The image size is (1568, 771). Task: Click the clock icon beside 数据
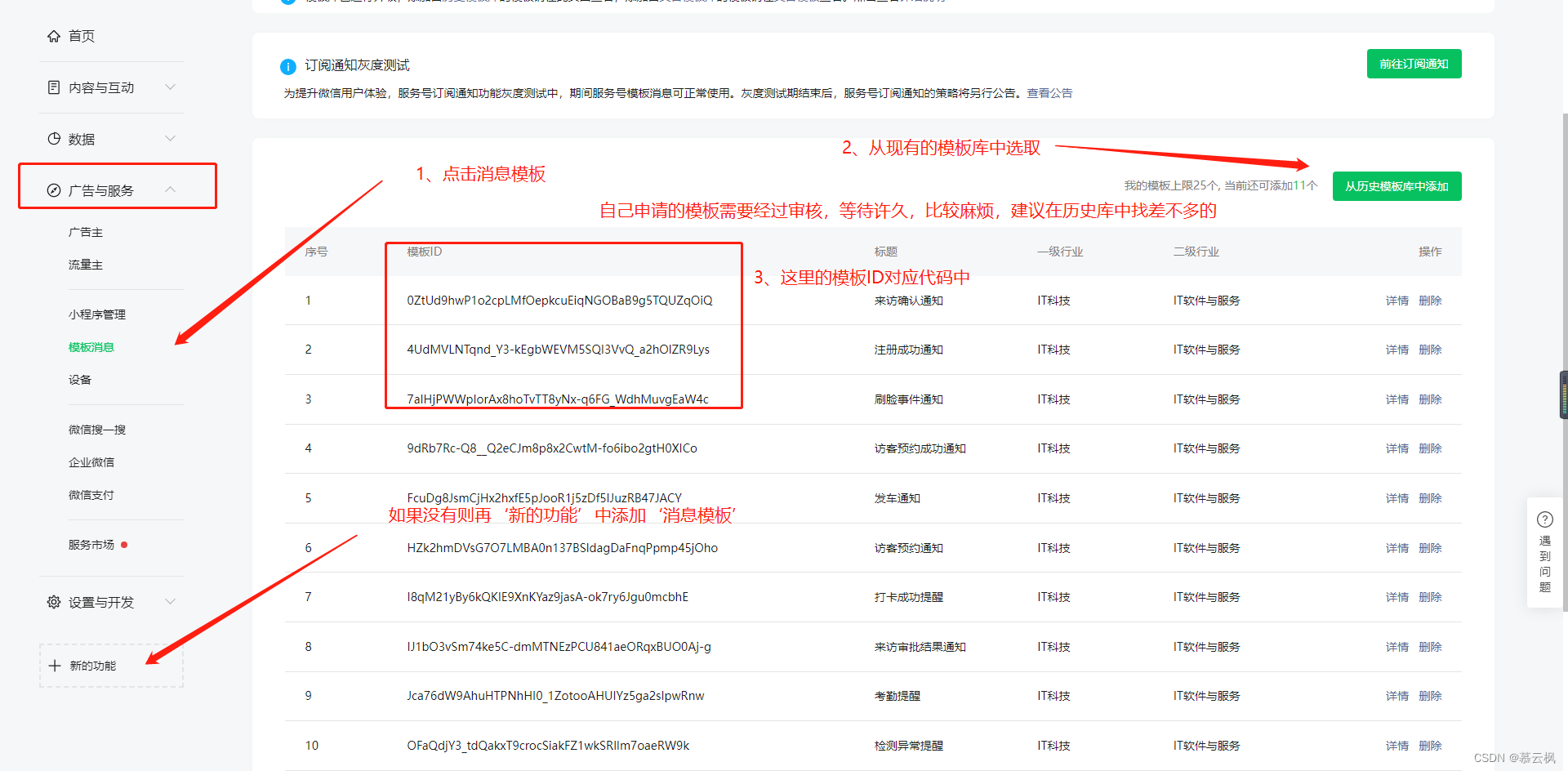[54, 139]
